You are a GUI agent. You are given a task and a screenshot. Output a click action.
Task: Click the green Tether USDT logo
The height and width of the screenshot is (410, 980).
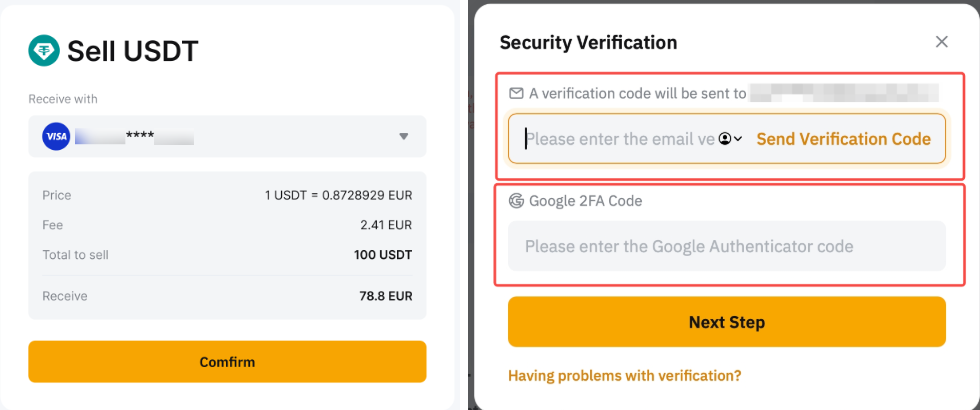tap(44, 50)
